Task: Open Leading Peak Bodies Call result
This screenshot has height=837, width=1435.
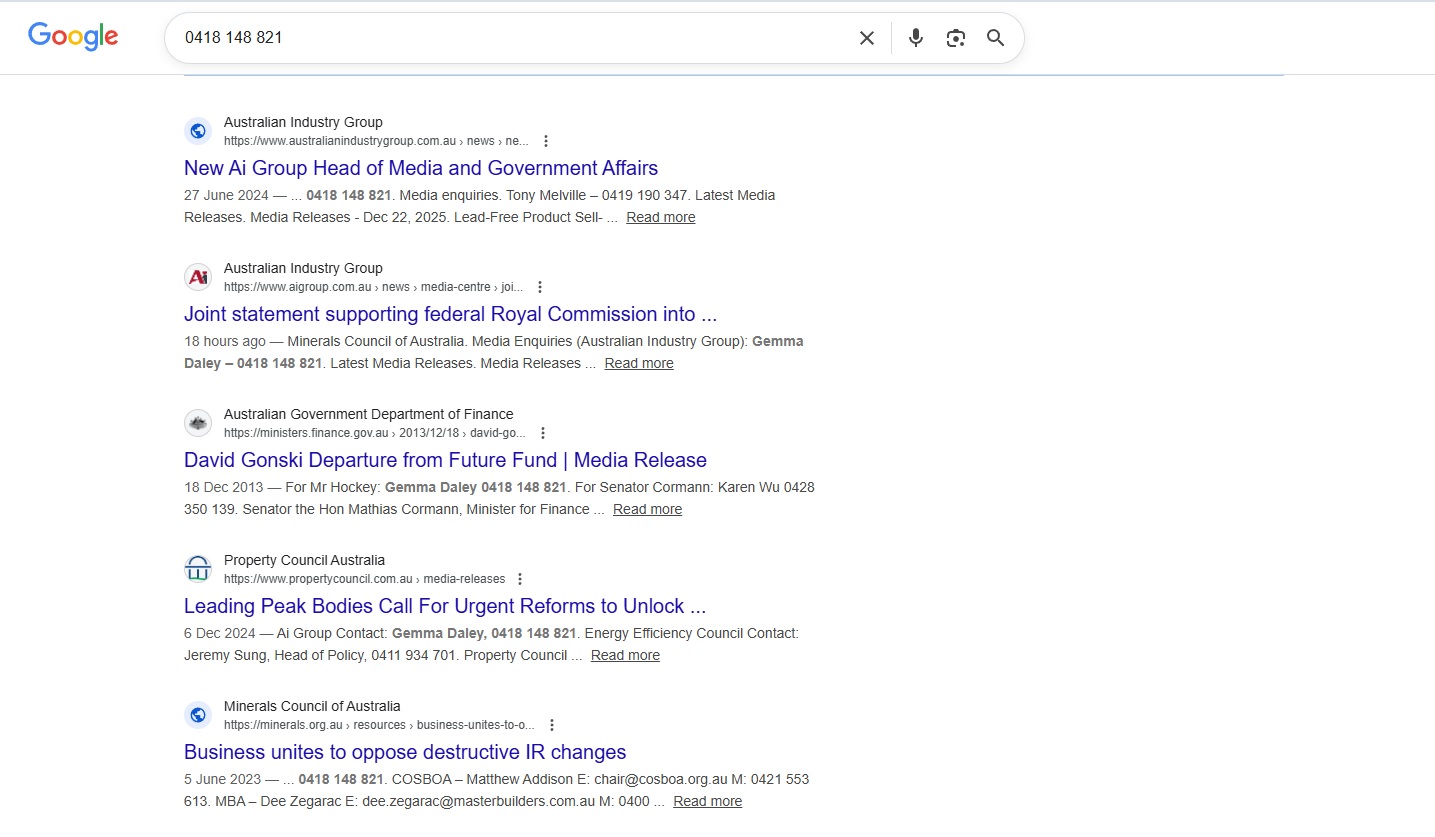Action: 445,606
